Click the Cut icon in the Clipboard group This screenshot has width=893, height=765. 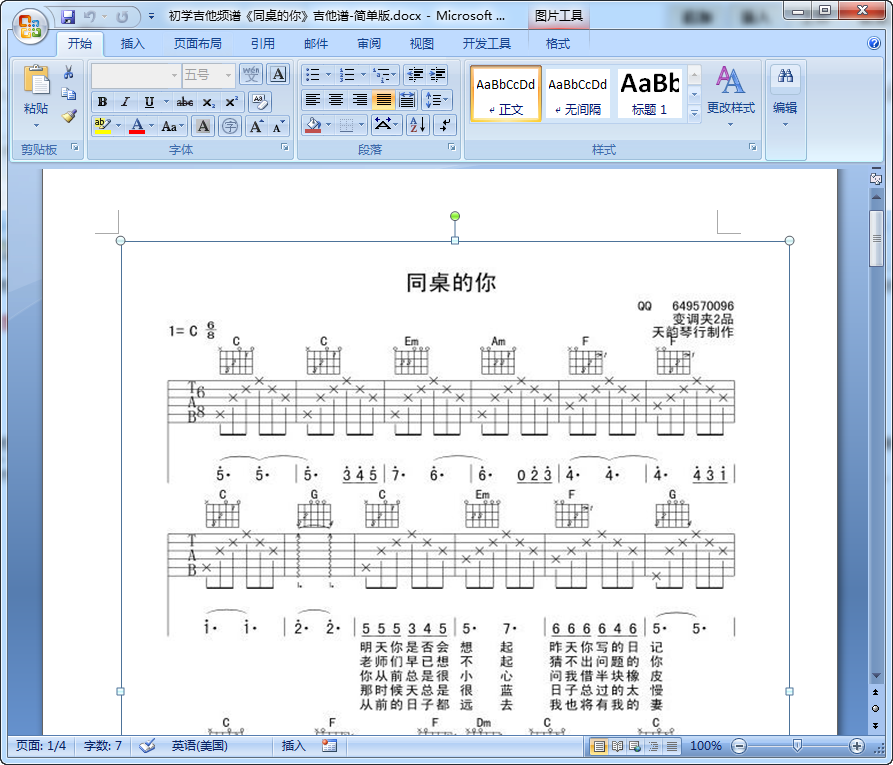click(x=66, y=70)
